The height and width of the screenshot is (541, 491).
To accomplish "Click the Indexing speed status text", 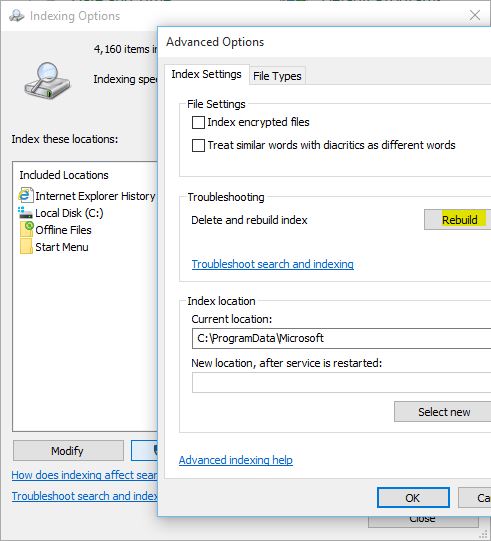I will click(125, 79).
